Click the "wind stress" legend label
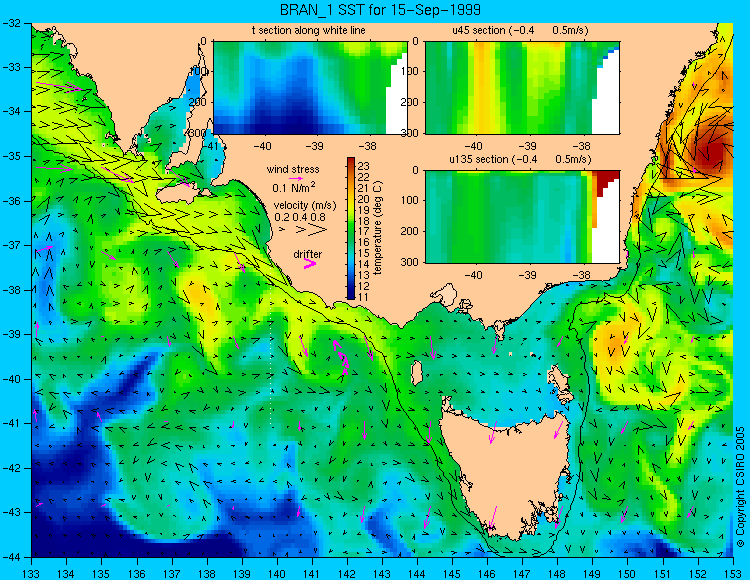The width and height of the screenshot is (750, 580). tap(293, 169)
